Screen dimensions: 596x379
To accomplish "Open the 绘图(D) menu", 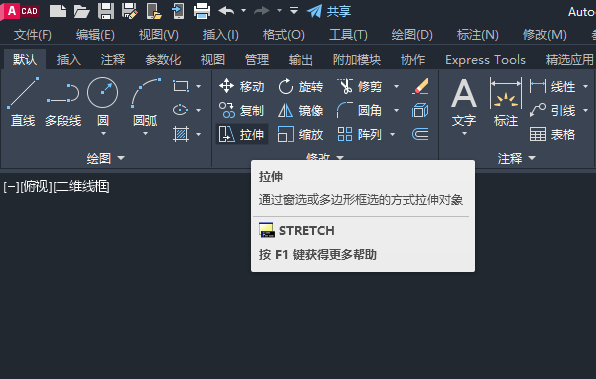I will pyautogui.click(x=412, y=35).
